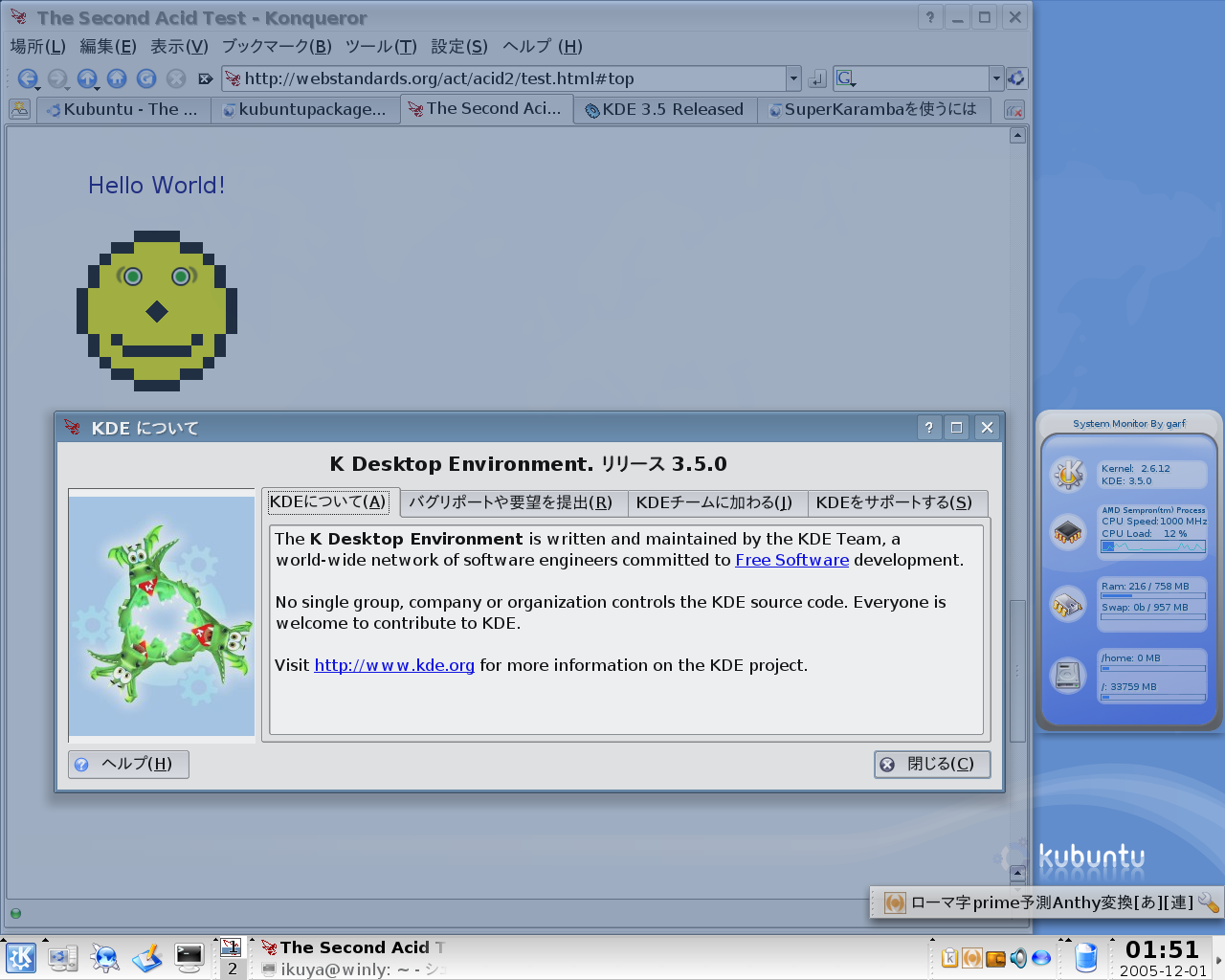This screenshot has height=980, width=1225.
Task: Switch to the kubuntupackage... tab
Action: [305, 110]
